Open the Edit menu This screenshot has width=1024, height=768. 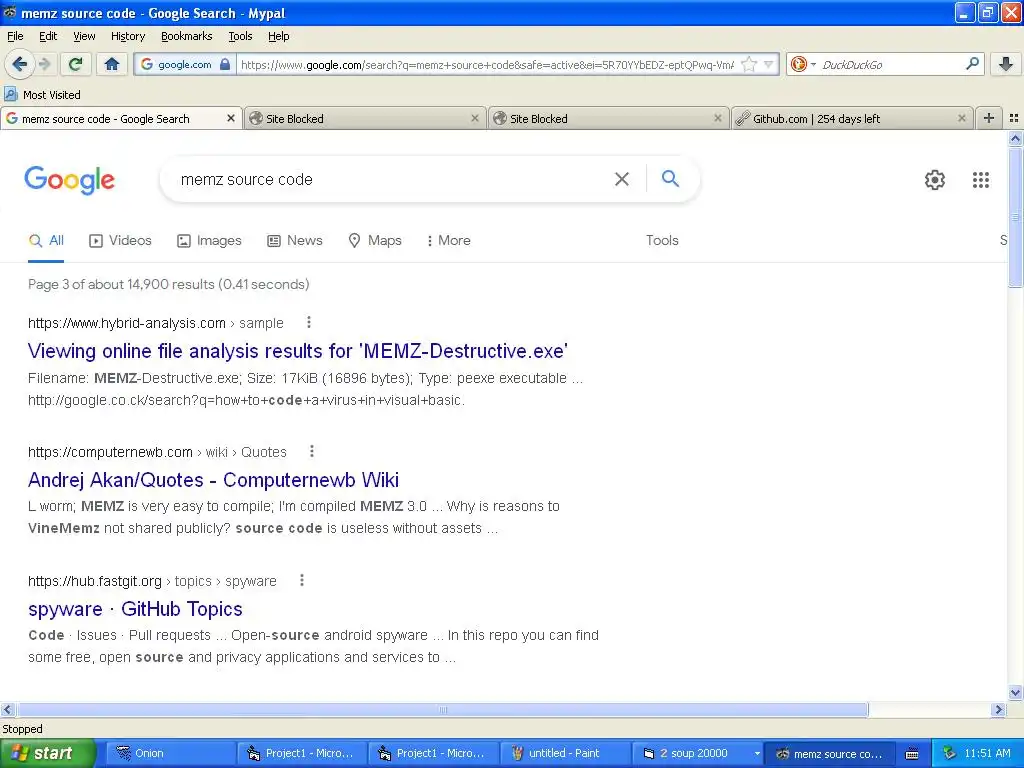48,36
